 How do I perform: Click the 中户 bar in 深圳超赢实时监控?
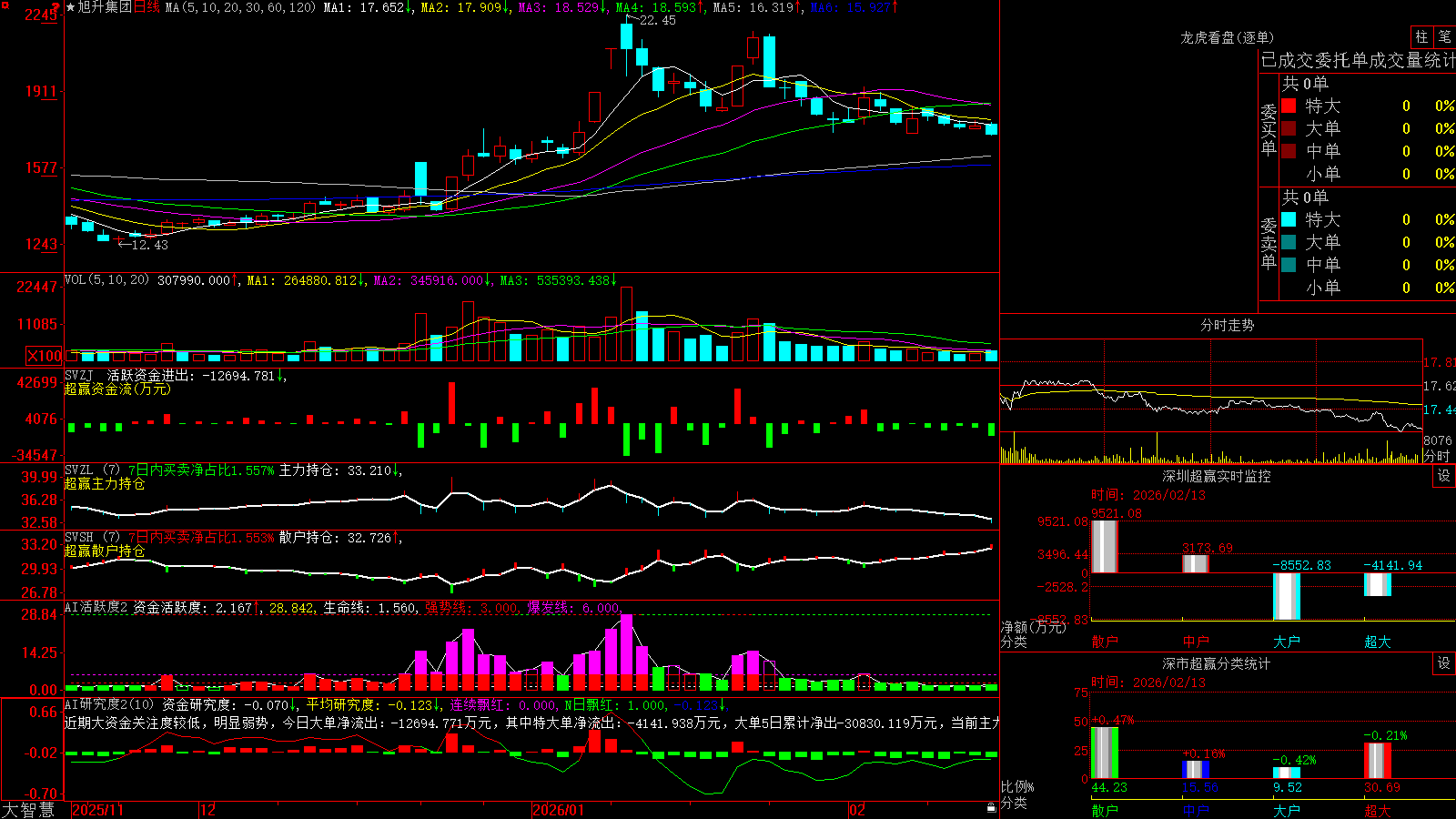pos(1196,564)
